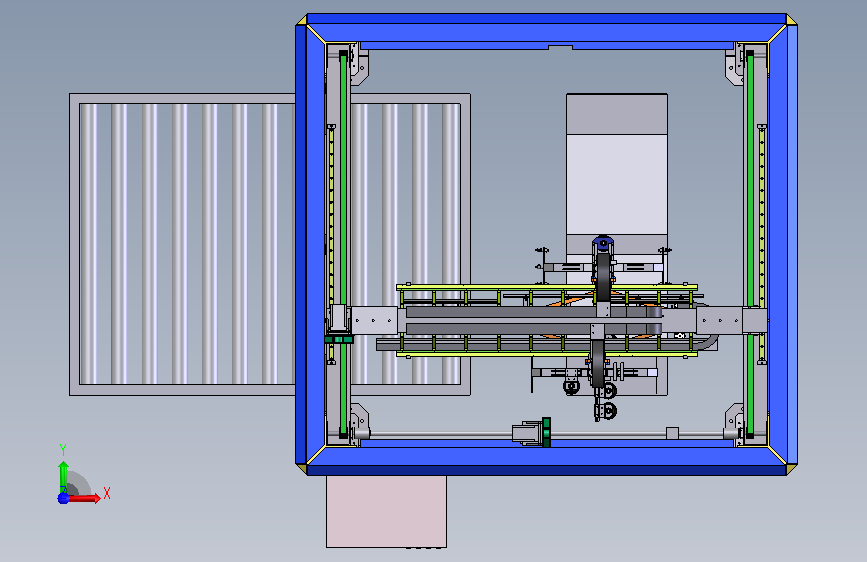Click the red X axis arrow of the triad

(83, 498)
